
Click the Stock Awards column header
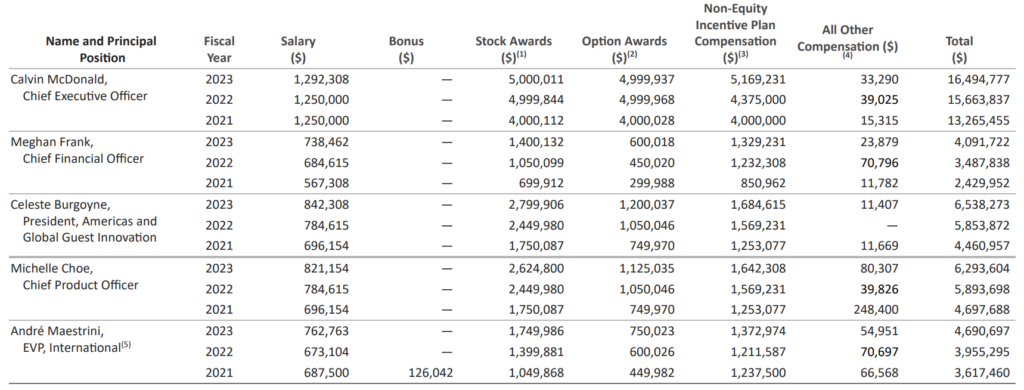click(x=513, y=49)
